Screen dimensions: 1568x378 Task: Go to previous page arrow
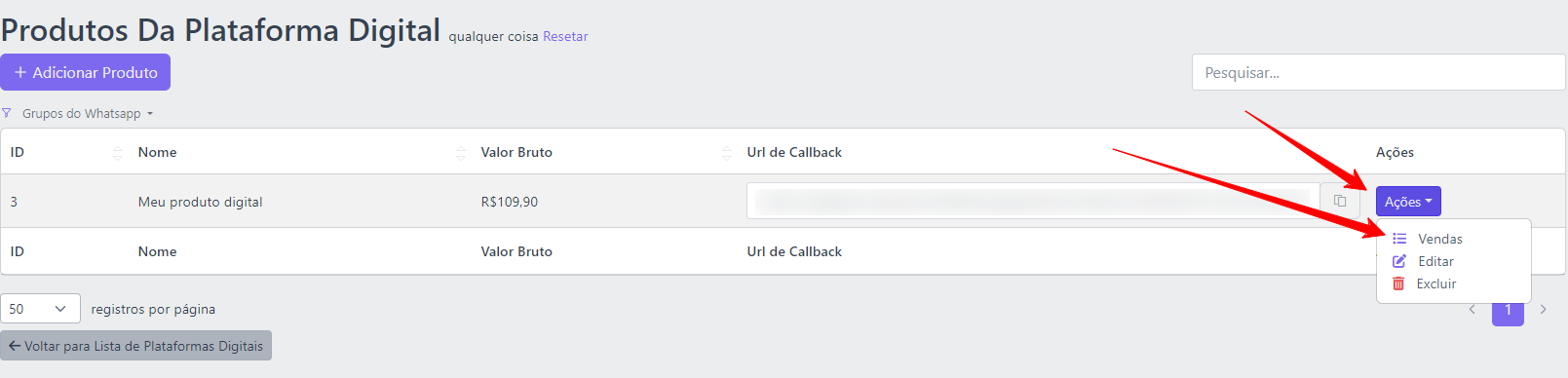1472,309
